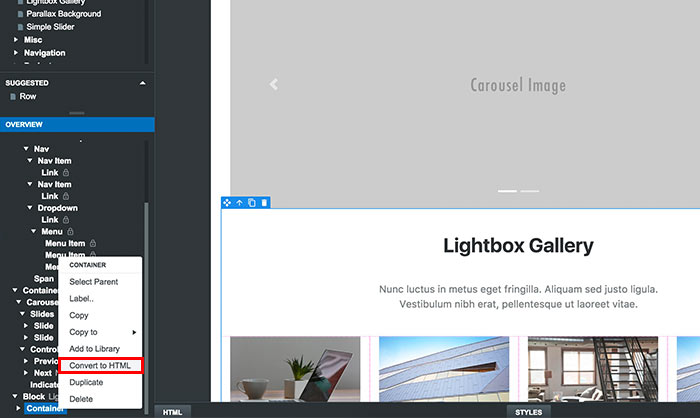
Task: Open the HTML panel tab at the bottom
Action: tap(172, 412)
